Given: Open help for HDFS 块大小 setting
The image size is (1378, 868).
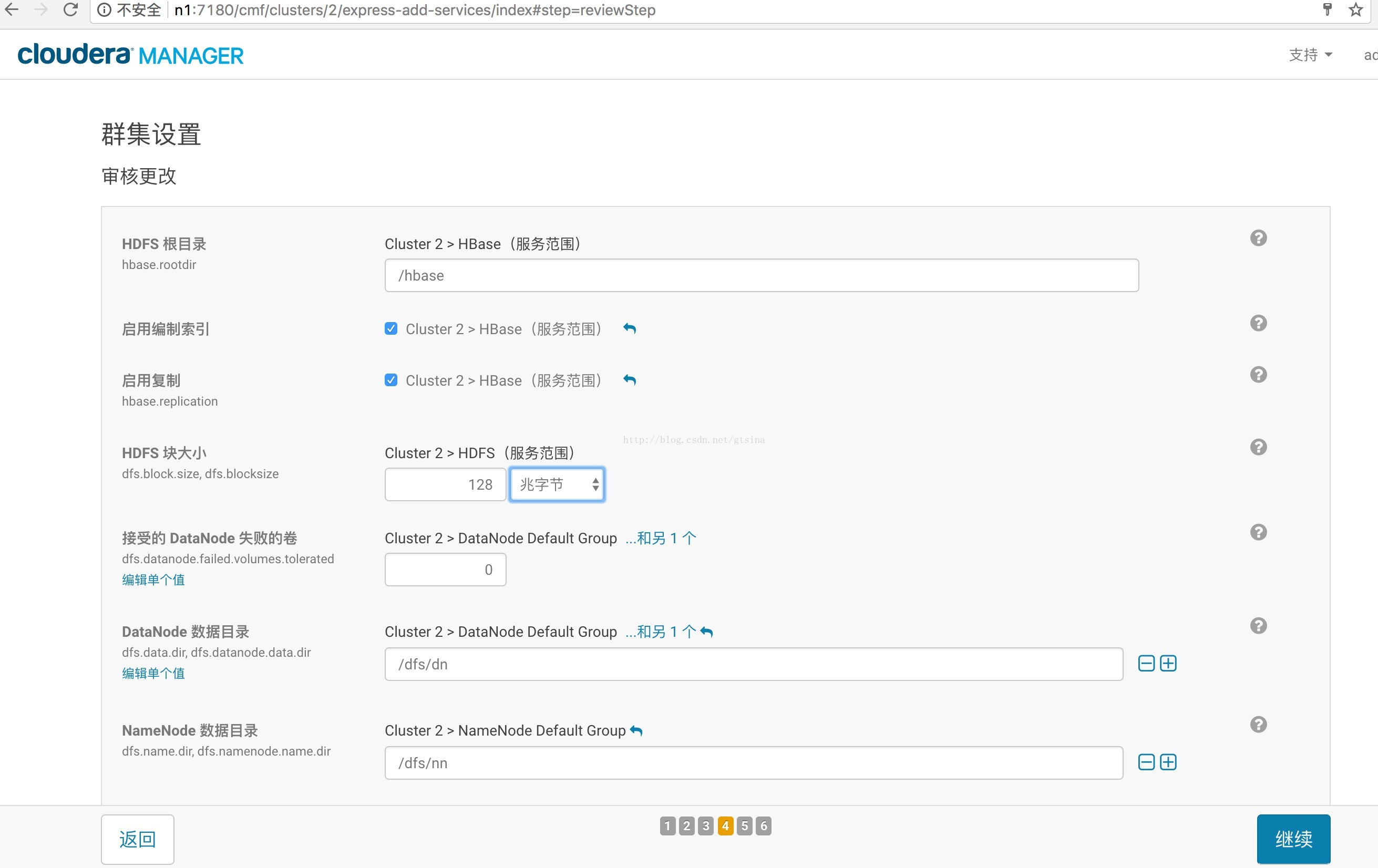Looking at the screenshot, I should pos(1258,447).
